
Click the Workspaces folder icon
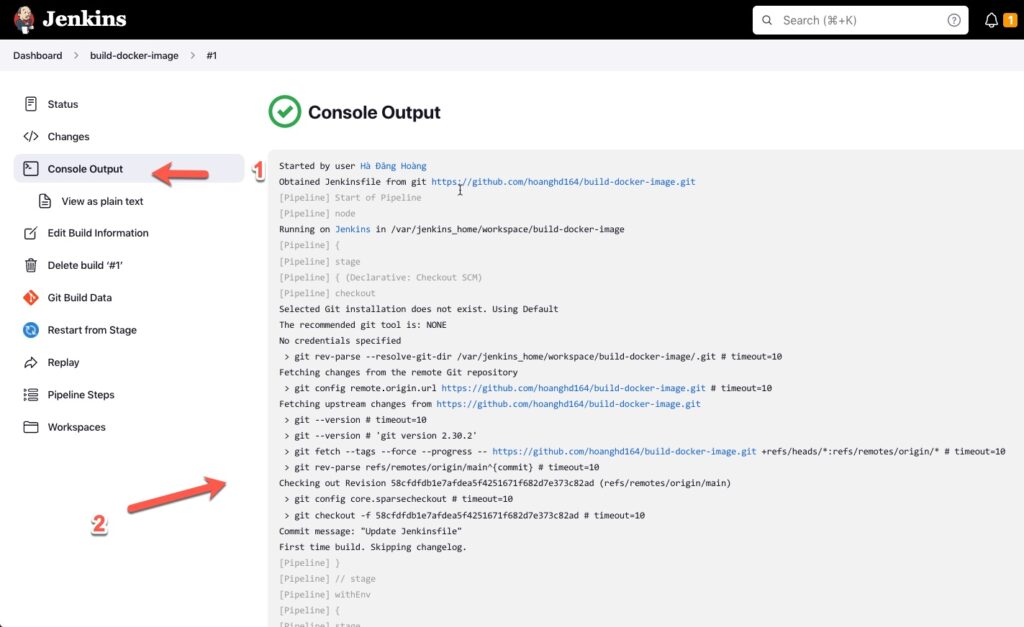[x=31, y=427]
